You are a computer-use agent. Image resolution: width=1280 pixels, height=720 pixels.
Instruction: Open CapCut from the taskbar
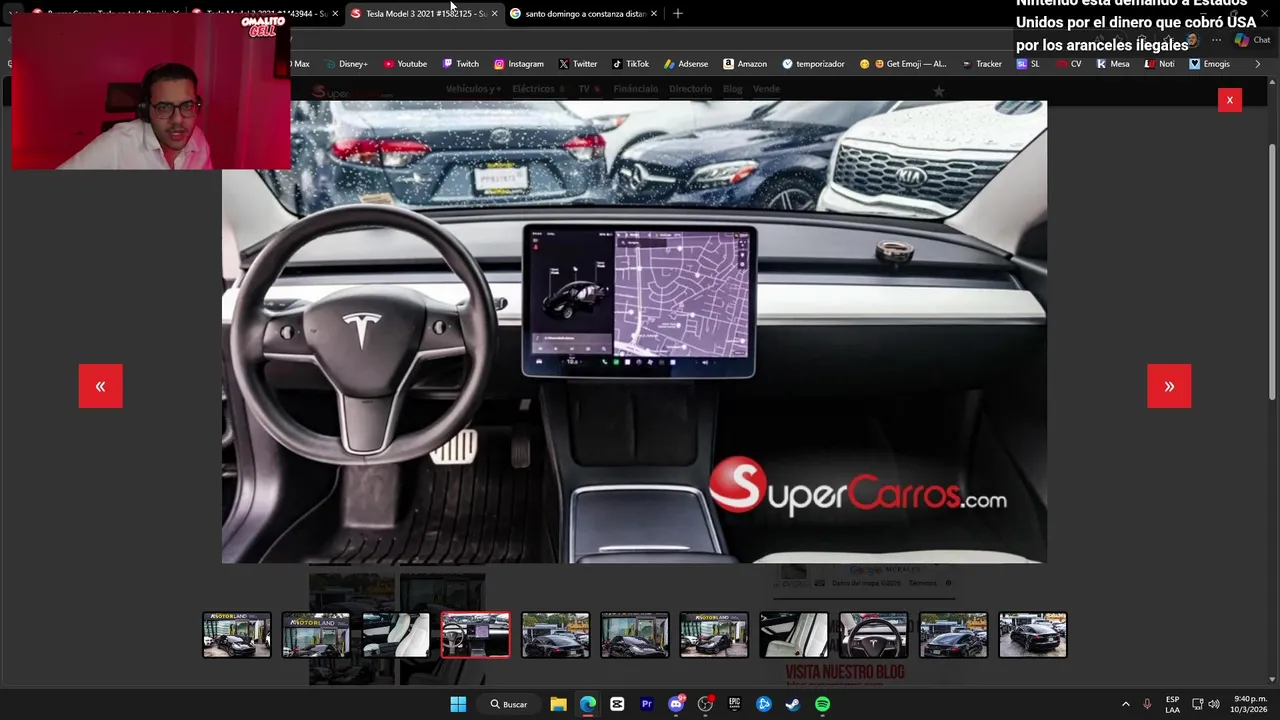[617, 704]
